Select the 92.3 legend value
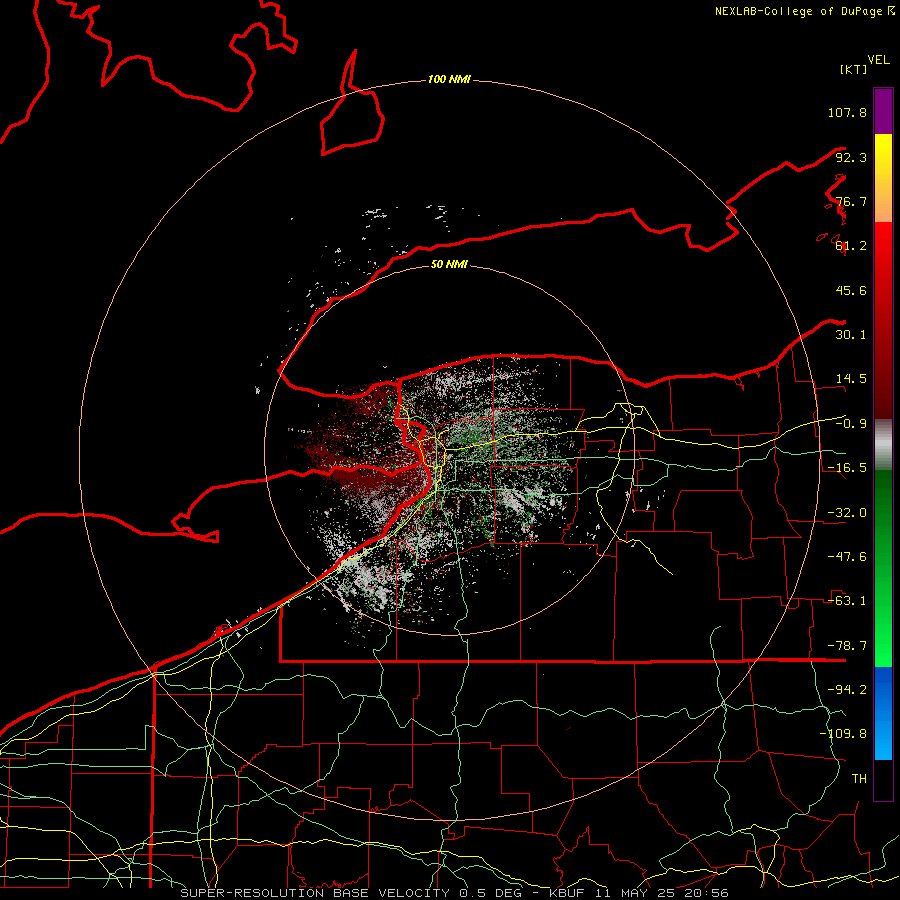This screenshot has height=900, width=900. [851, 157]
